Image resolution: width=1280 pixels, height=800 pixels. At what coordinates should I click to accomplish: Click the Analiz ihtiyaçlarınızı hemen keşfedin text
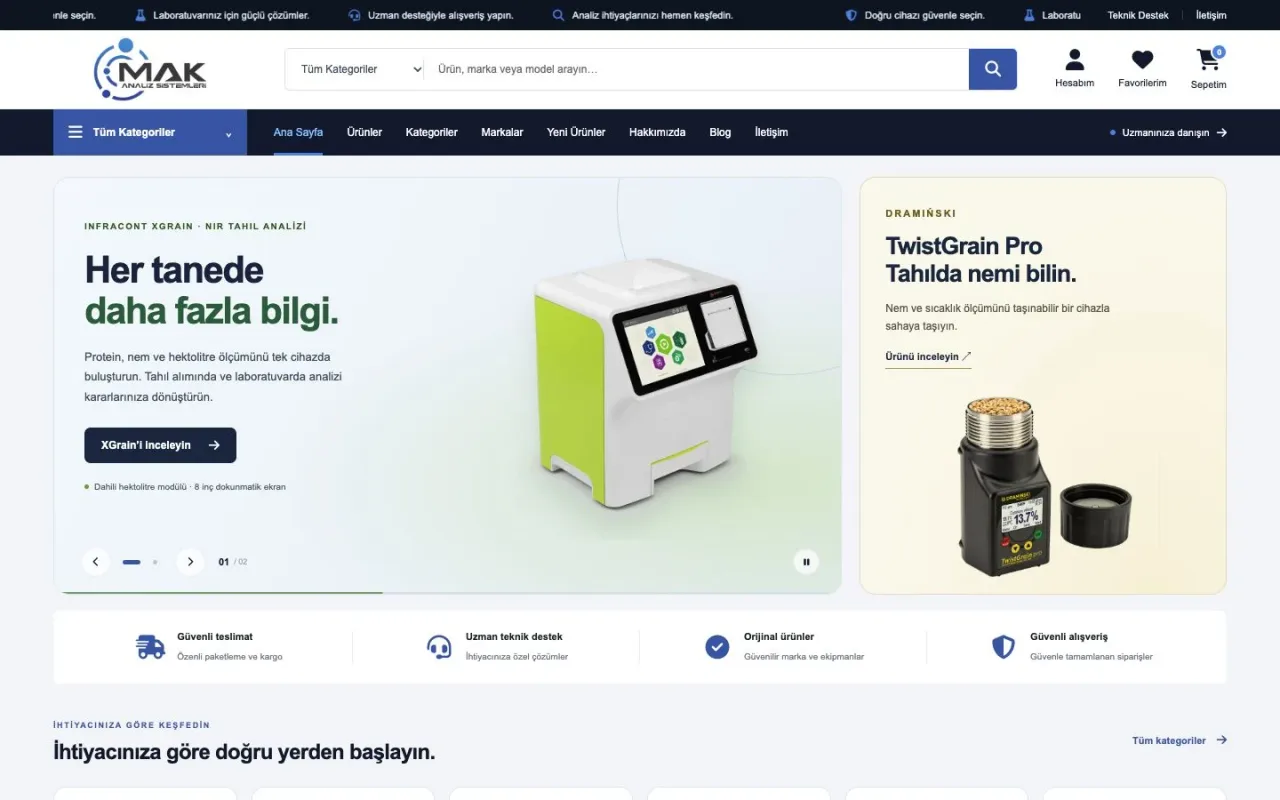[652, 15]
